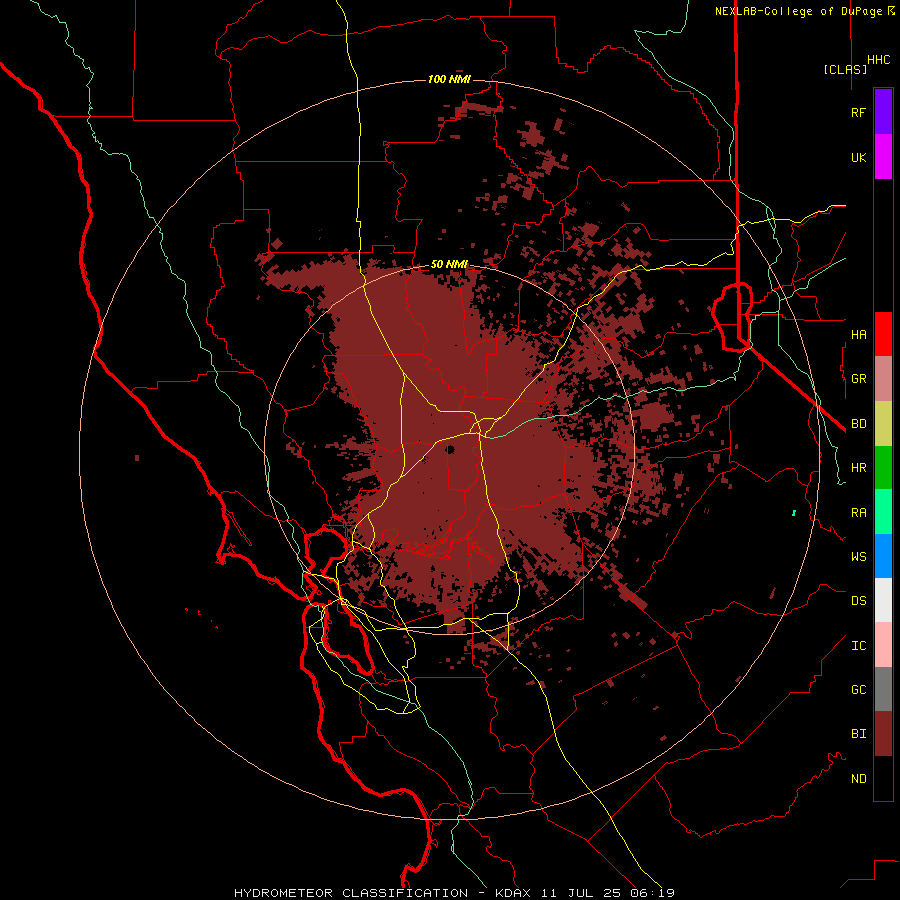Click the NEXLAB-College of DuPage credit text
The width and height of the screenshot is (900, 900).
click(804, 11)
